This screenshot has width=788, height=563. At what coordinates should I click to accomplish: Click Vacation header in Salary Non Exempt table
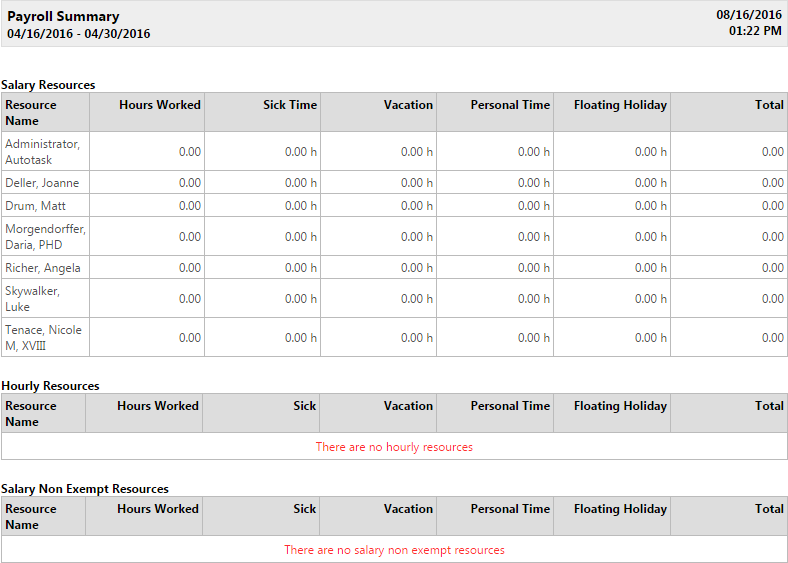408,509
